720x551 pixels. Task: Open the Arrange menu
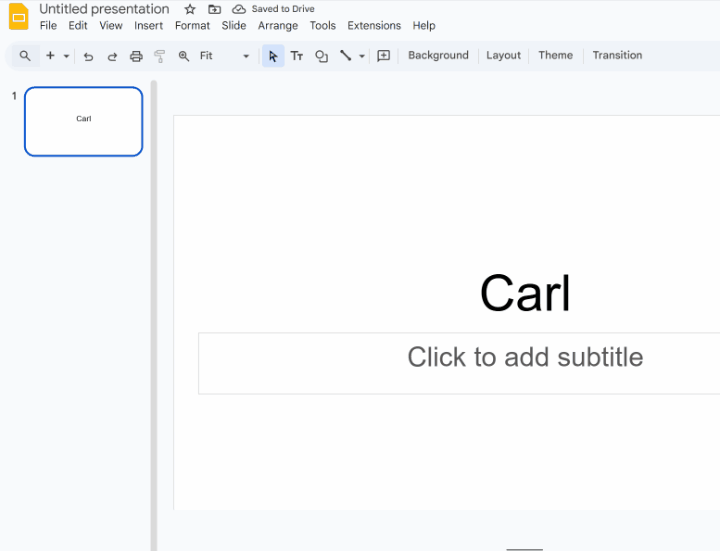(x=278, y=26)
